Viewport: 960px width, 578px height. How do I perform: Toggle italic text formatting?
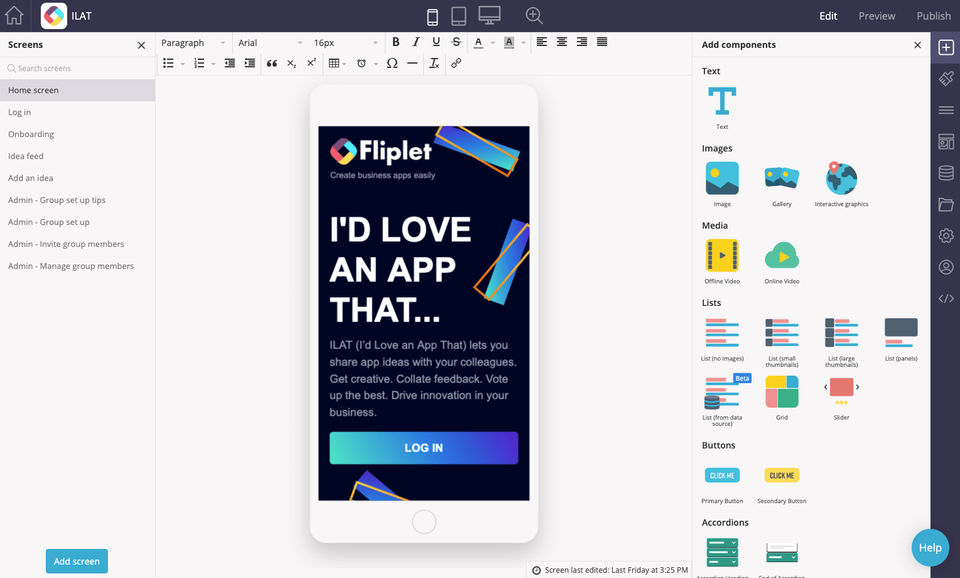click(416, 42)
